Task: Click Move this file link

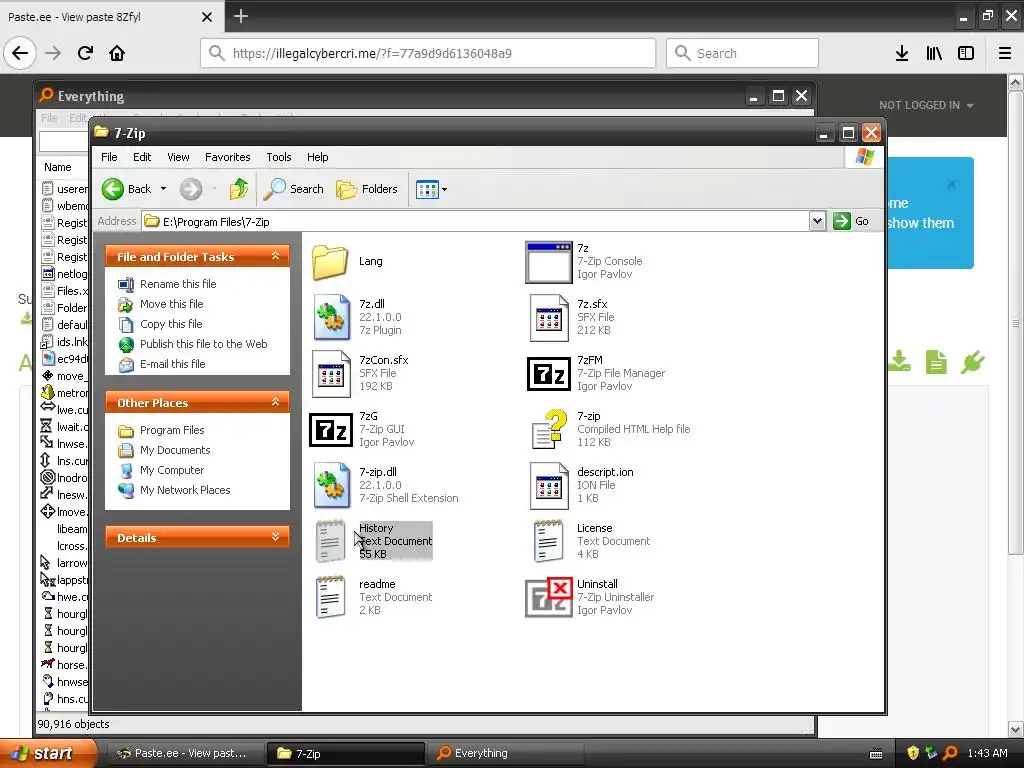Action: (x=172, y=304)
